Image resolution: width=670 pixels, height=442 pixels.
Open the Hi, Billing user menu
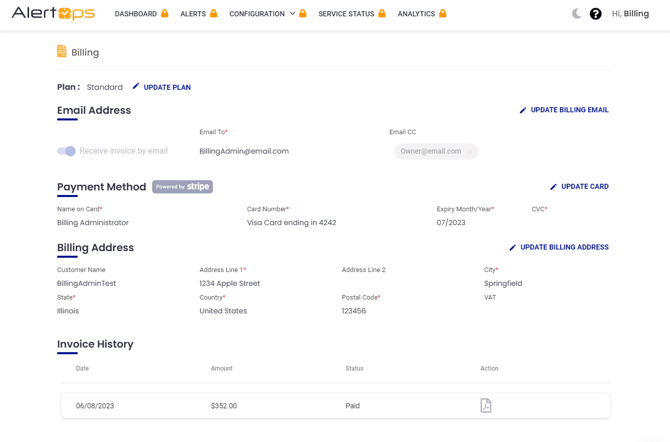[630, 14]
